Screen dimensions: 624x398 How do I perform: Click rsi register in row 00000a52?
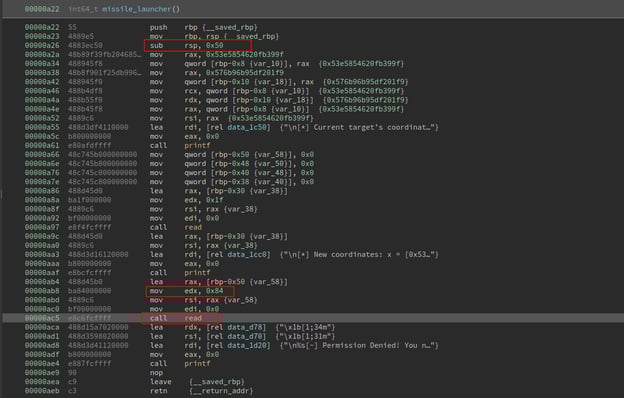[x=190, y=118]
